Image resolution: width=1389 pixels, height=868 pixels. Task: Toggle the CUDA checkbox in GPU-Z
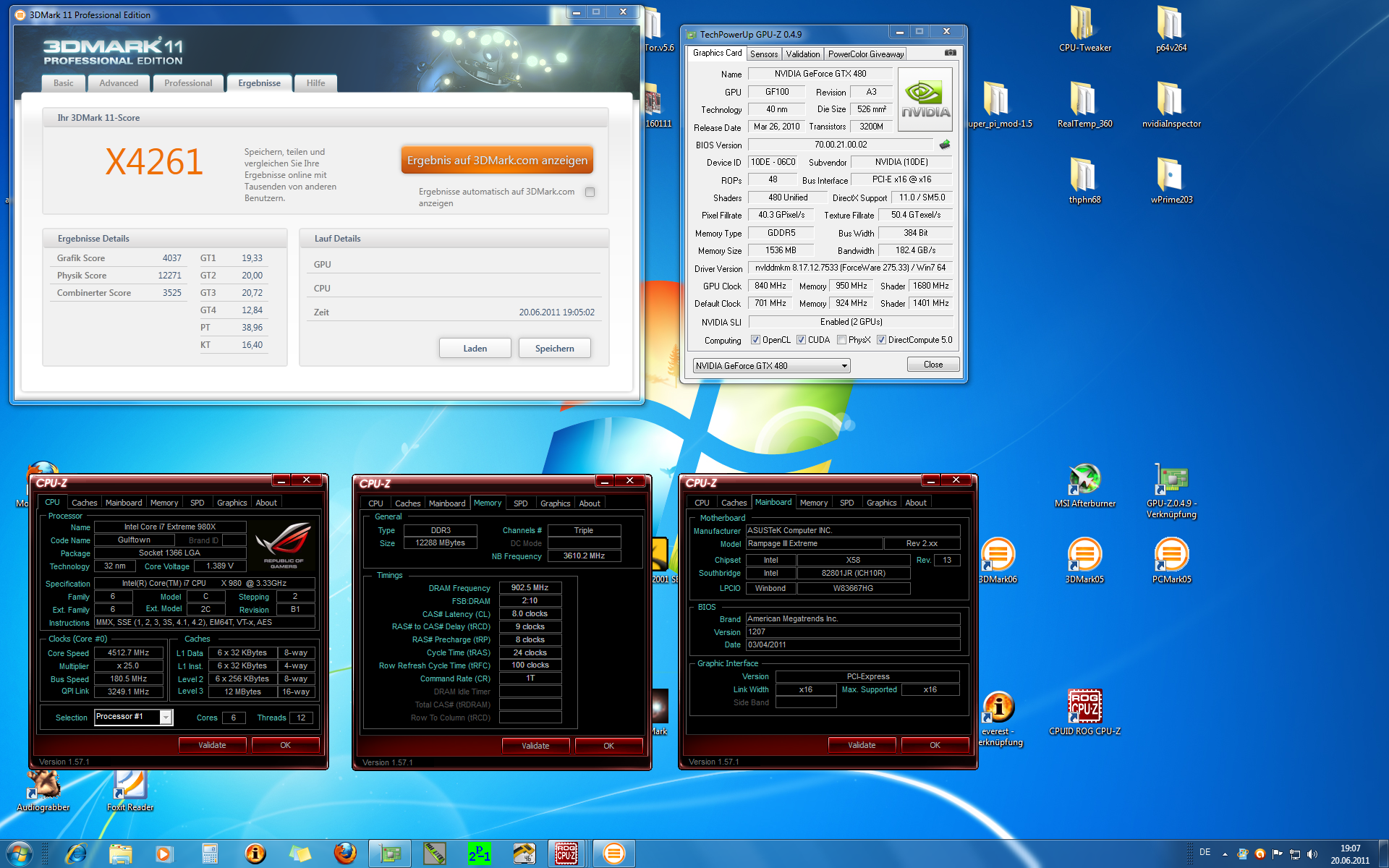pyautogui.click(x=801, y=340)
